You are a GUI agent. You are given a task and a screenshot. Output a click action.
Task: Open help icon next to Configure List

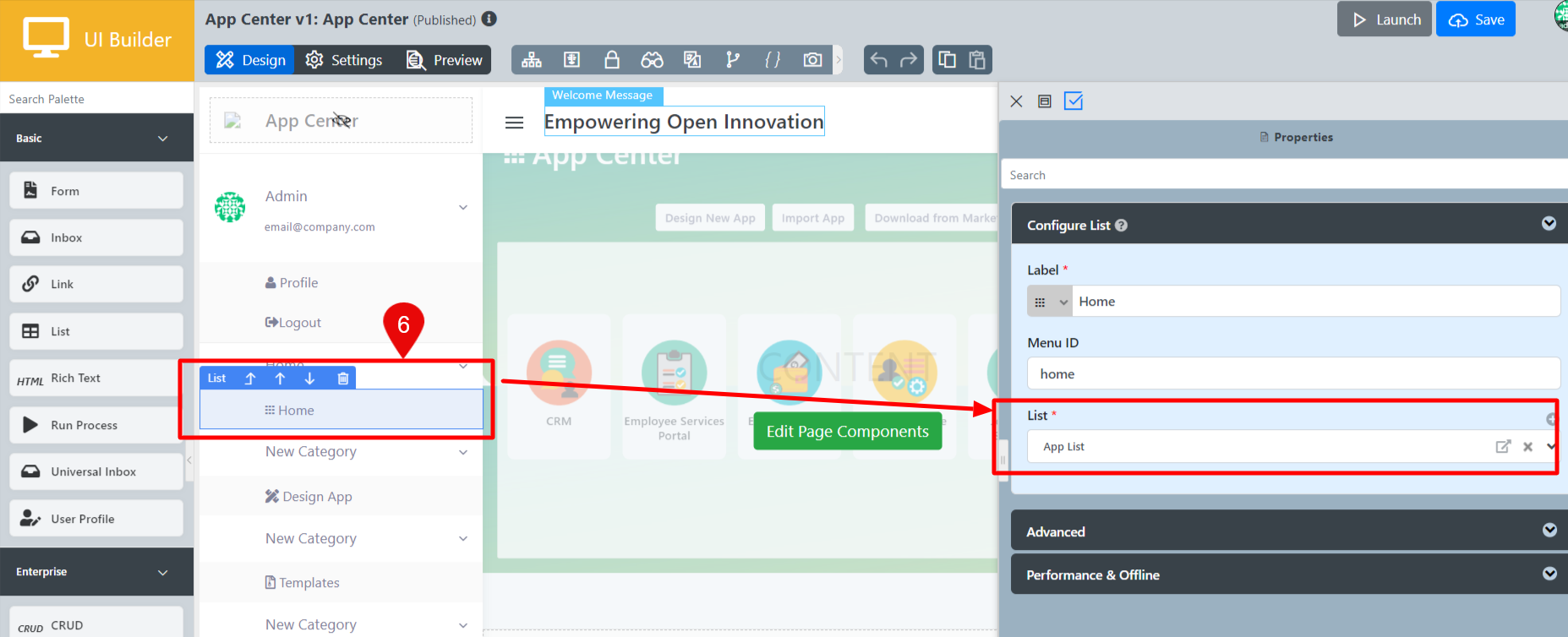pos(1122,226)
